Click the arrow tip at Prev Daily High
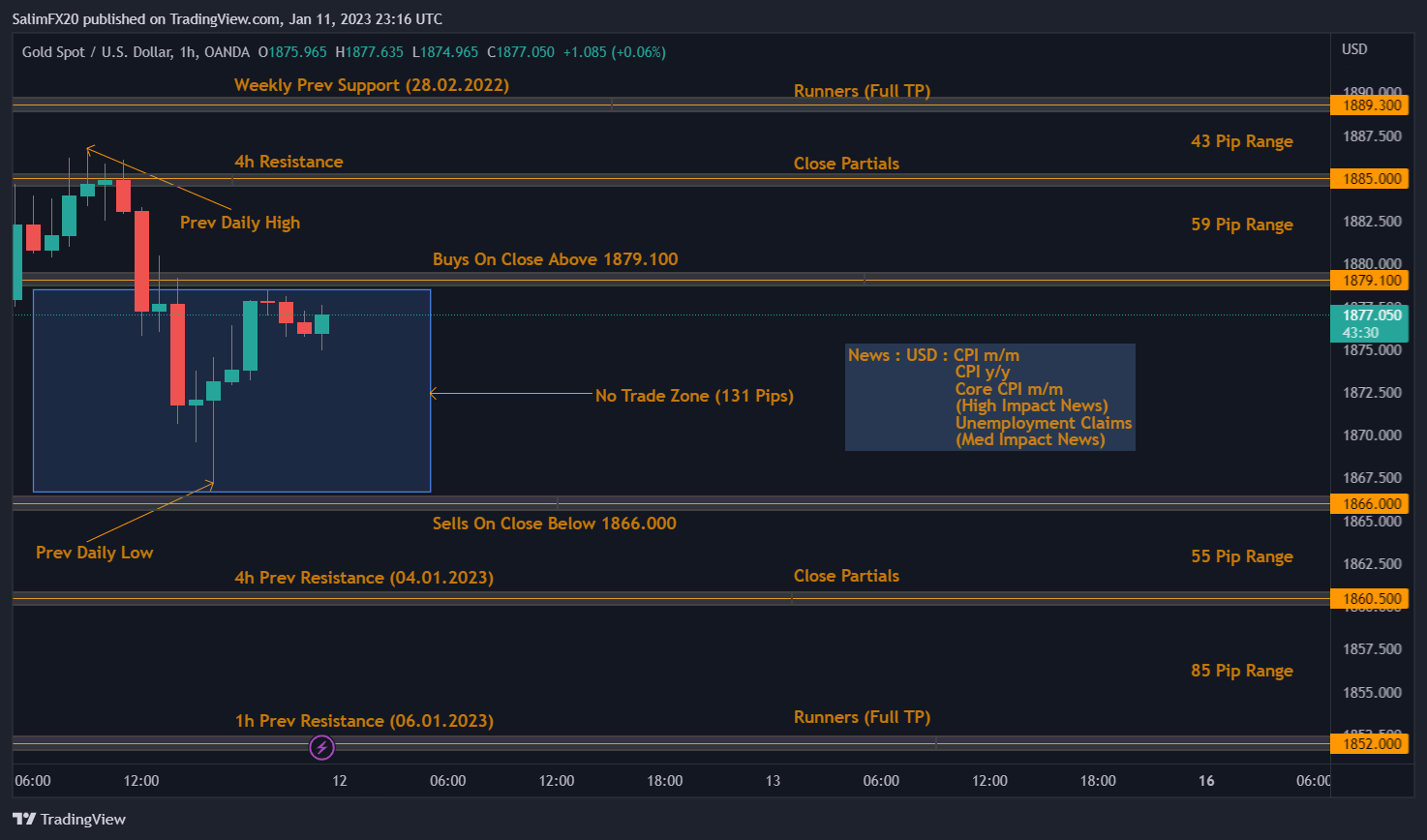Viewport: 1427px width, 840px height. (x=88, y=149)
